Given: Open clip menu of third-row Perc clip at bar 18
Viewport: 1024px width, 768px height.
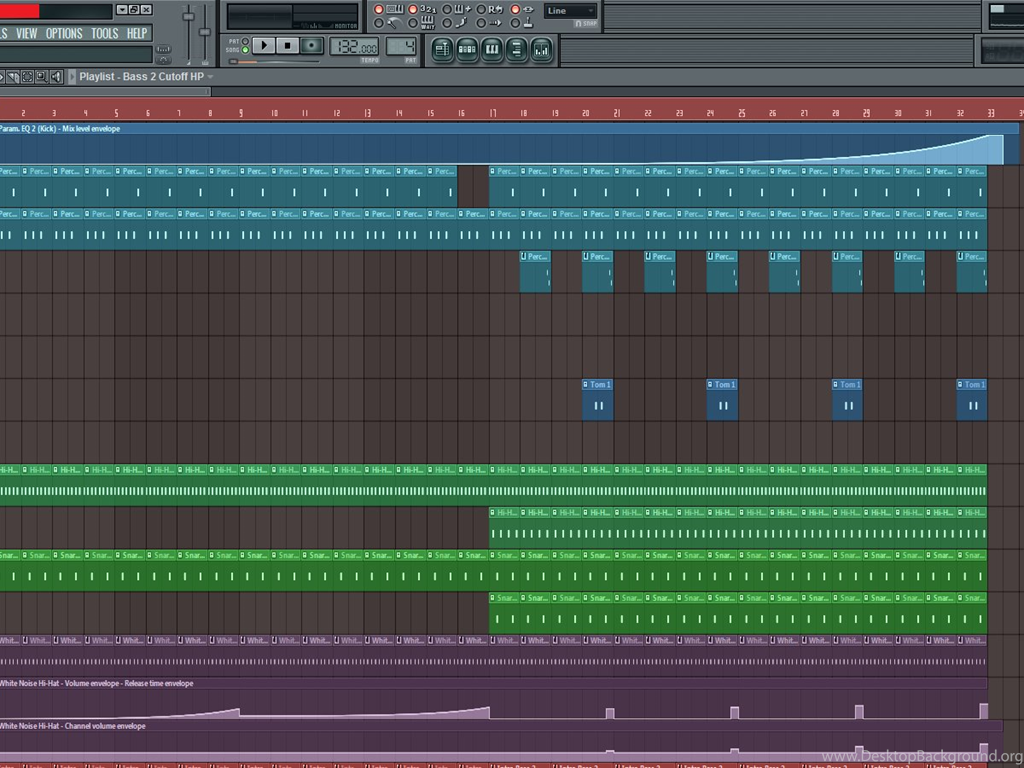Looking at the screenshot, I should click(523, 257).
